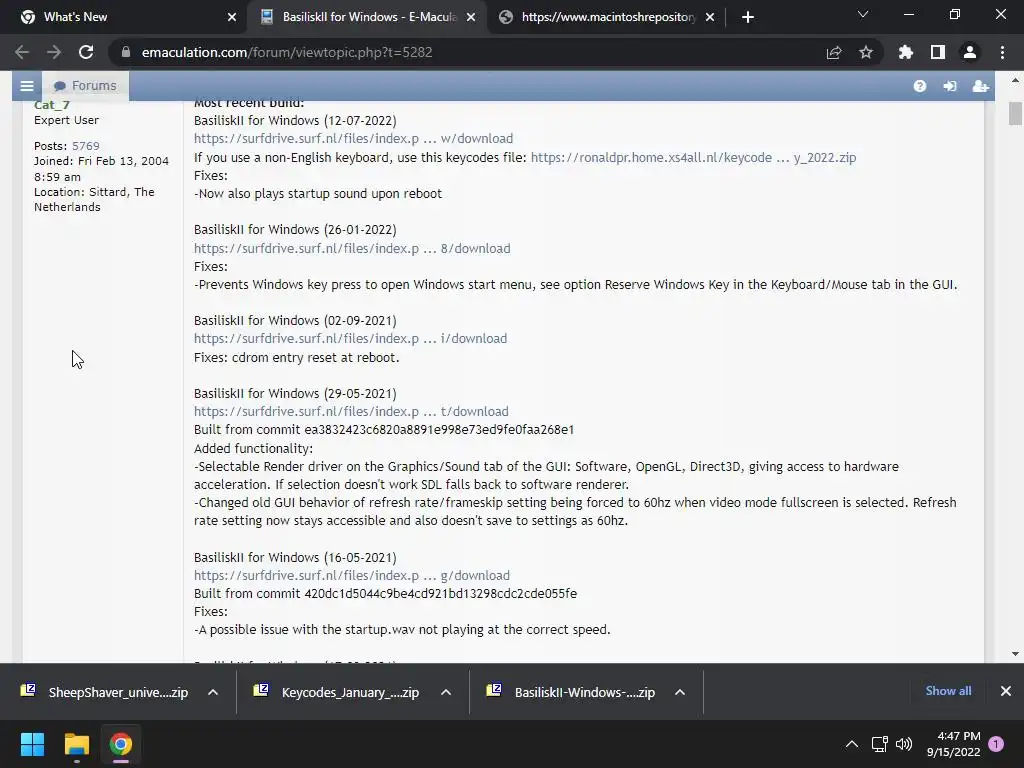The image size is (1024, 768).
Task: Open the tab search dropdown arrow
Action: (863, 14)
